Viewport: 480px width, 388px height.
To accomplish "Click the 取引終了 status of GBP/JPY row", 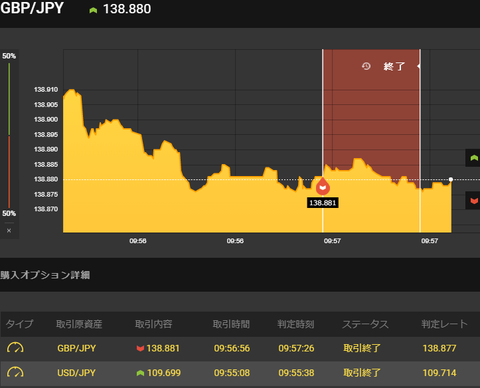I will (362, 348).
